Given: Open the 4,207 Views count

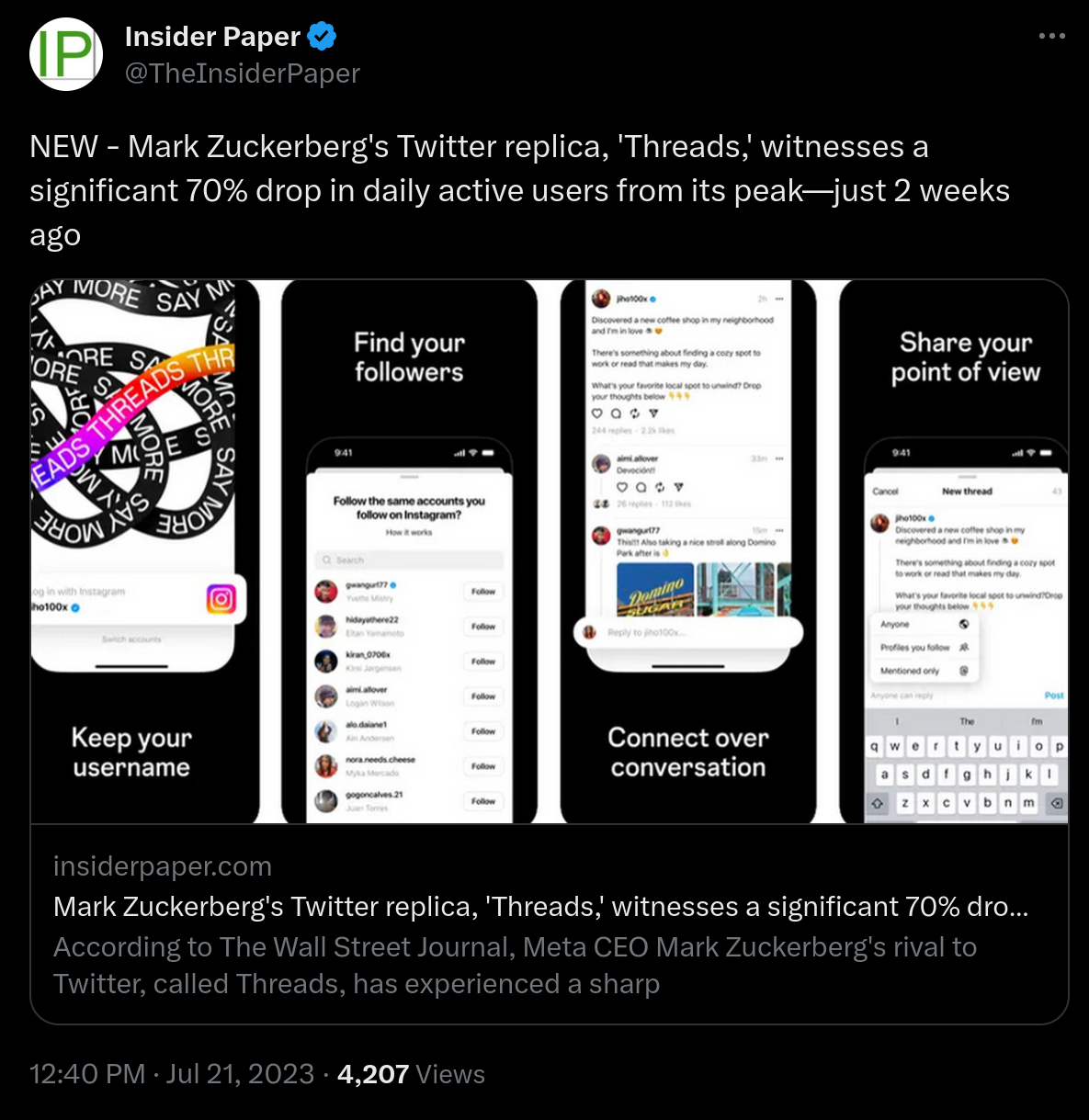Looking at the screenshot, I should coord(411,1074).
